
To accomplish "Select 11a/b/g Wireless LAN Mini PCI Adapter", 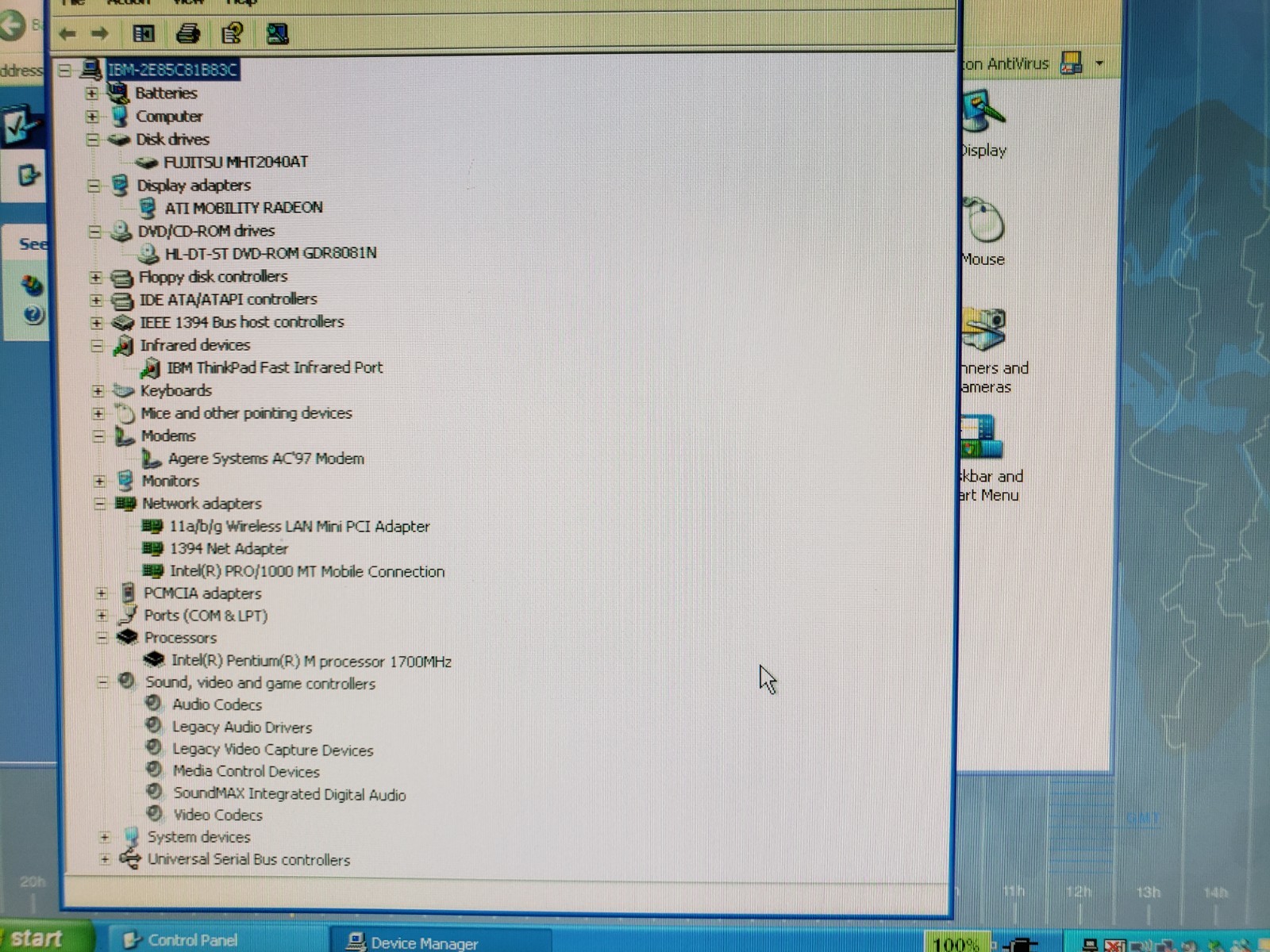I will click(299, 526).
